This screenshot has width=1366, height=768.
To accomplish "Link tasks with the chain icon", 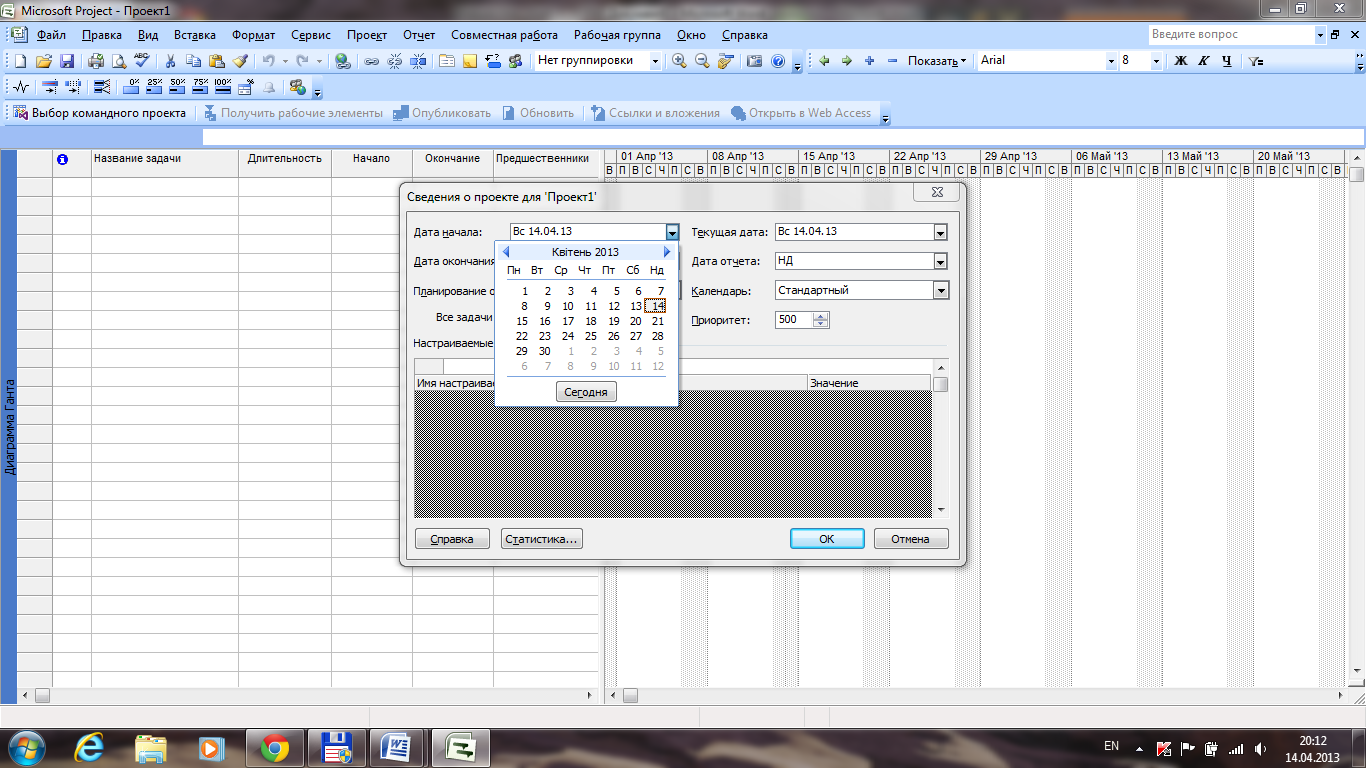I will (x=371, y=61).
